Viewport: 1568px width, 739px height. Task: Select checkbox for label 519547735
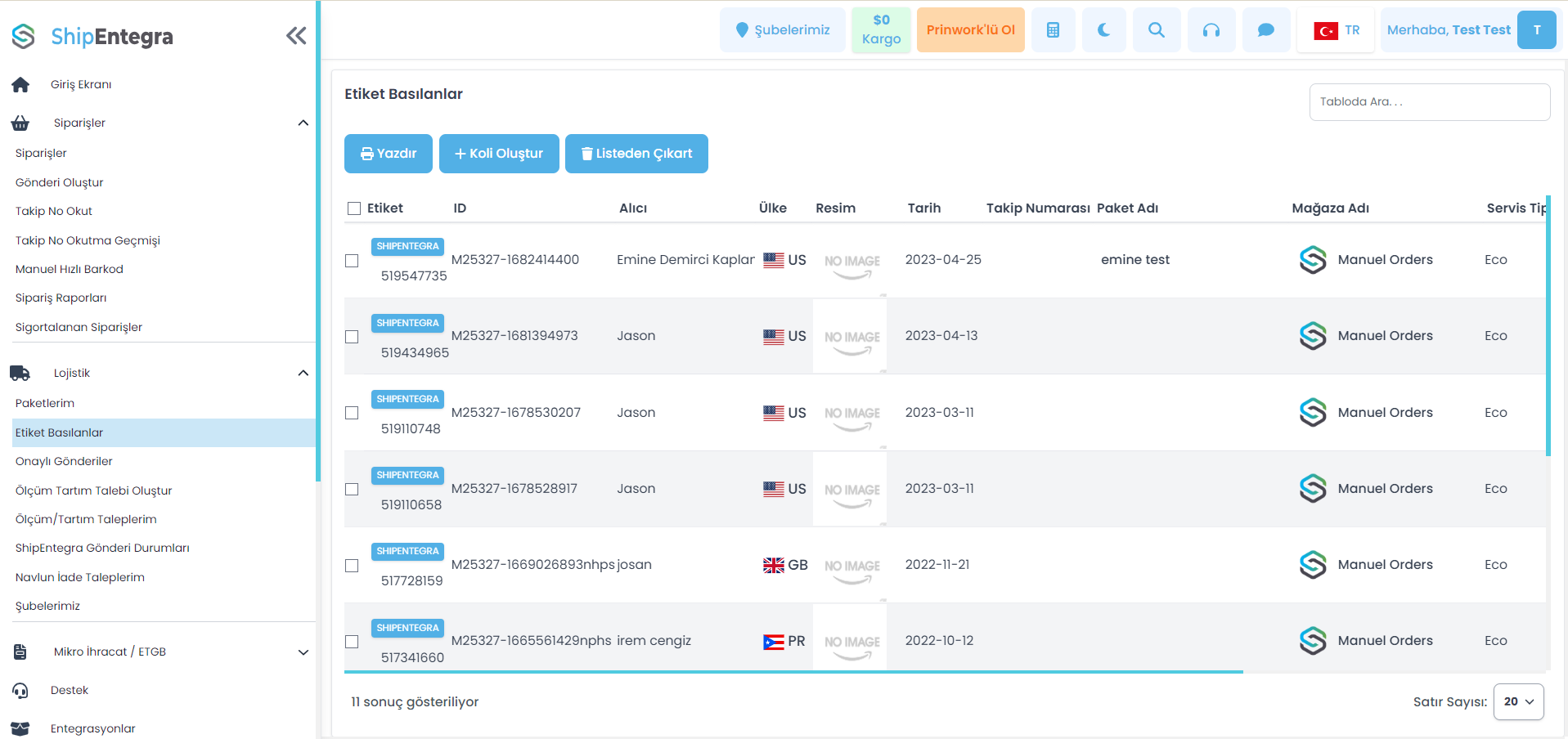[x=352, y=261]
